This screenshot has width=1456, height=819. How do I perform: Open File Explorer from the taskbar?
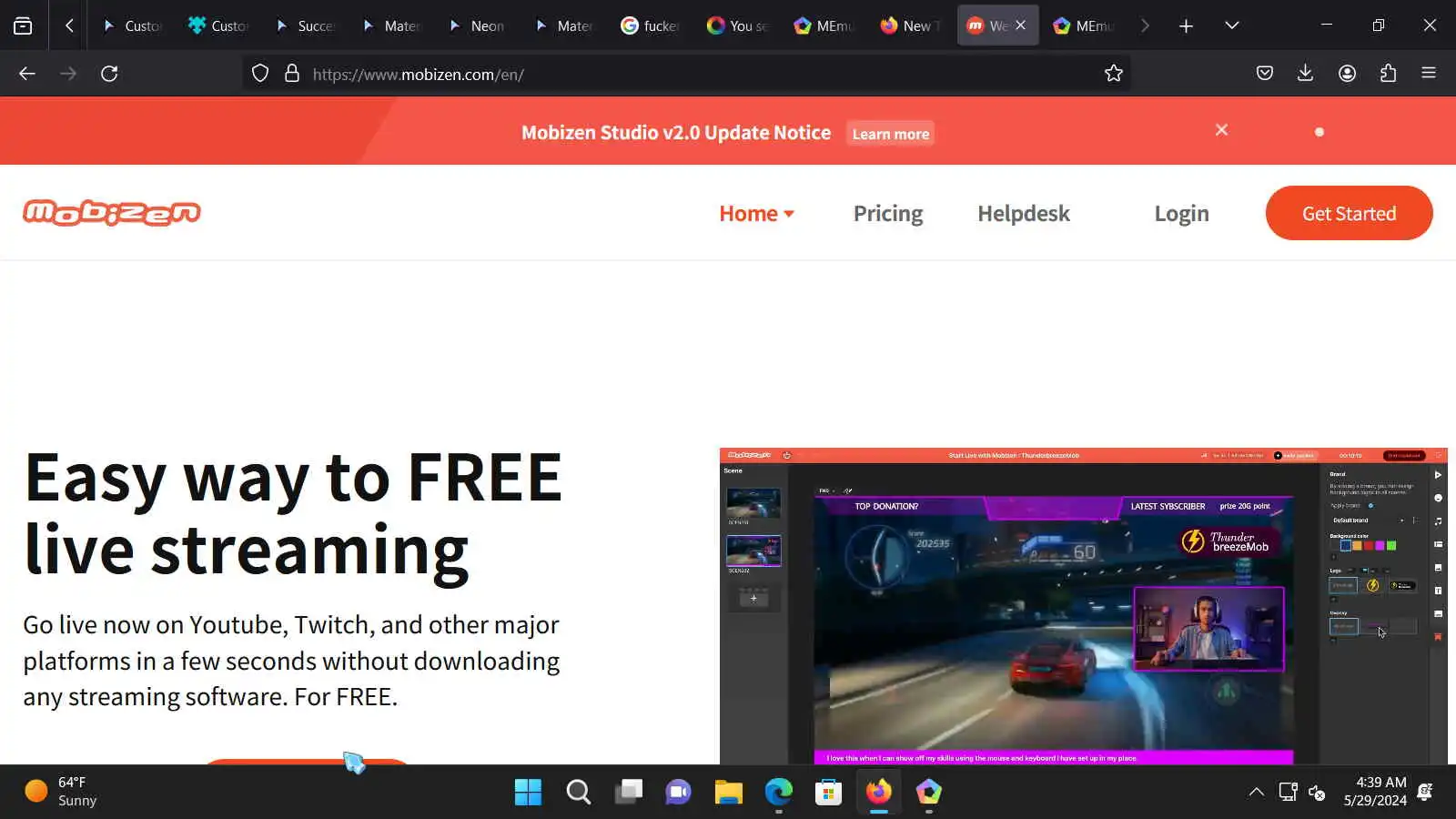(x=728, y=792)
